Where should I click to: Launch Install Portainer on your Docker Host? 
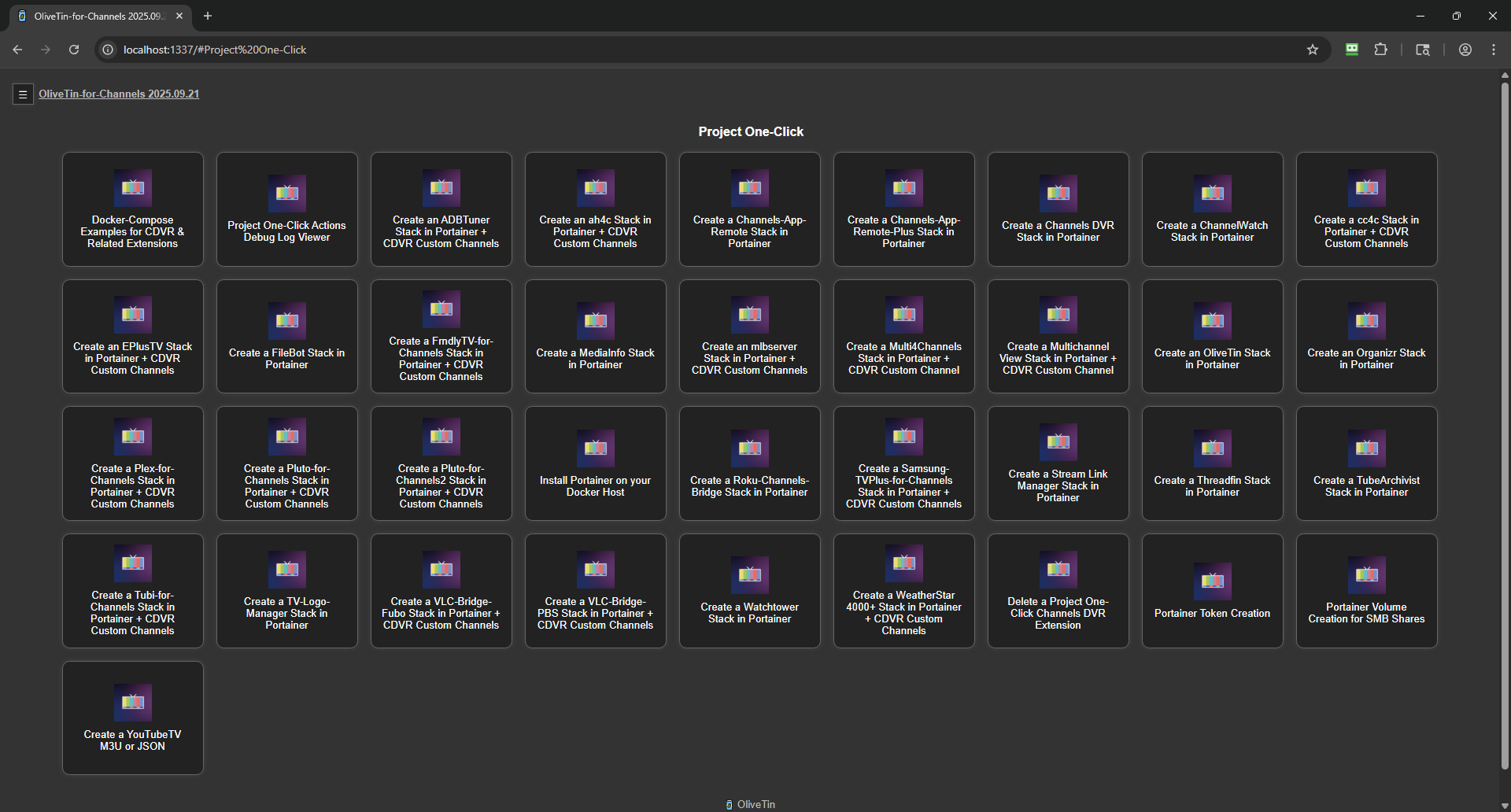point(595,463)
